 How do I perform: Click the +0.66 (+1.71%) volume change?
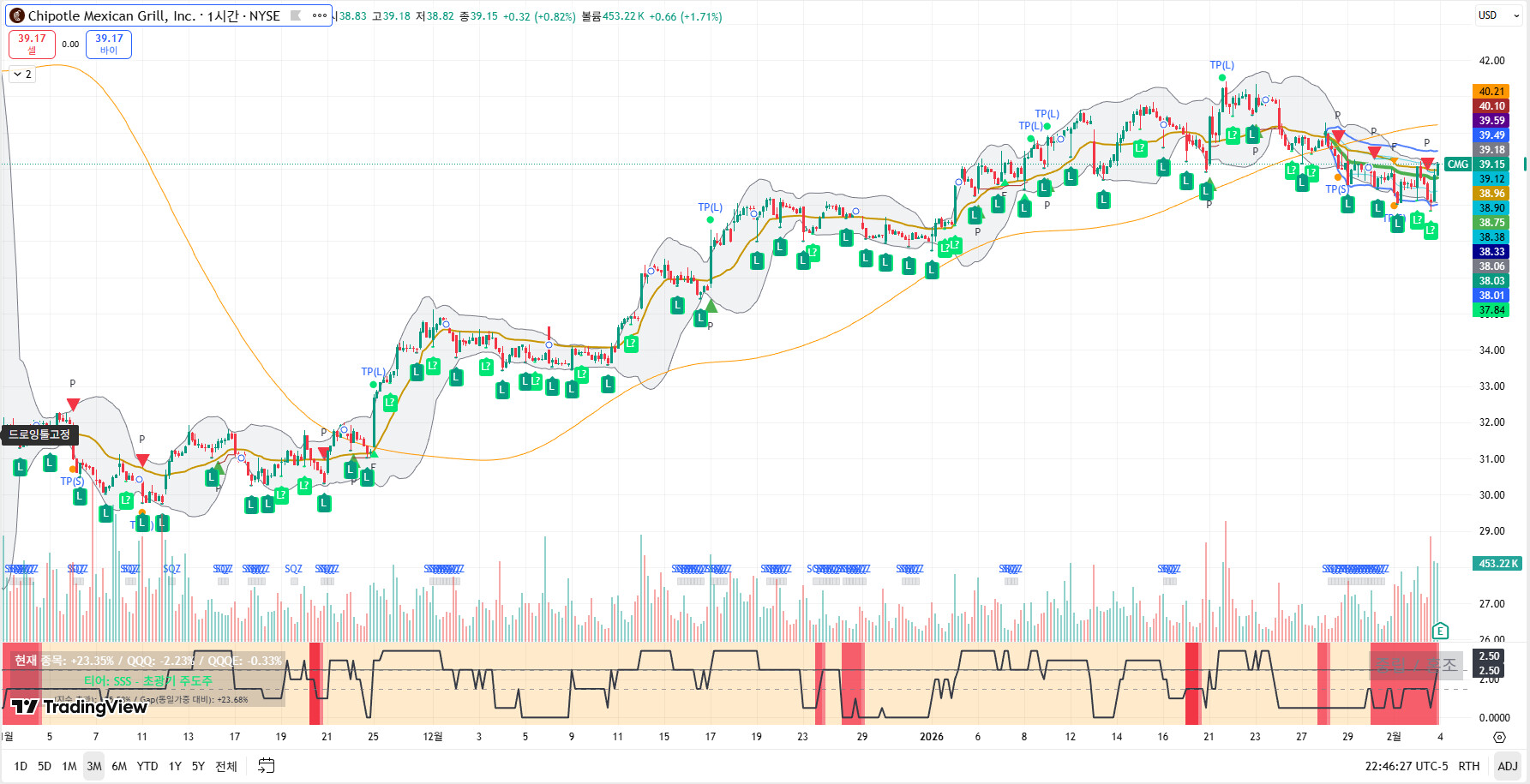(686, 16)
